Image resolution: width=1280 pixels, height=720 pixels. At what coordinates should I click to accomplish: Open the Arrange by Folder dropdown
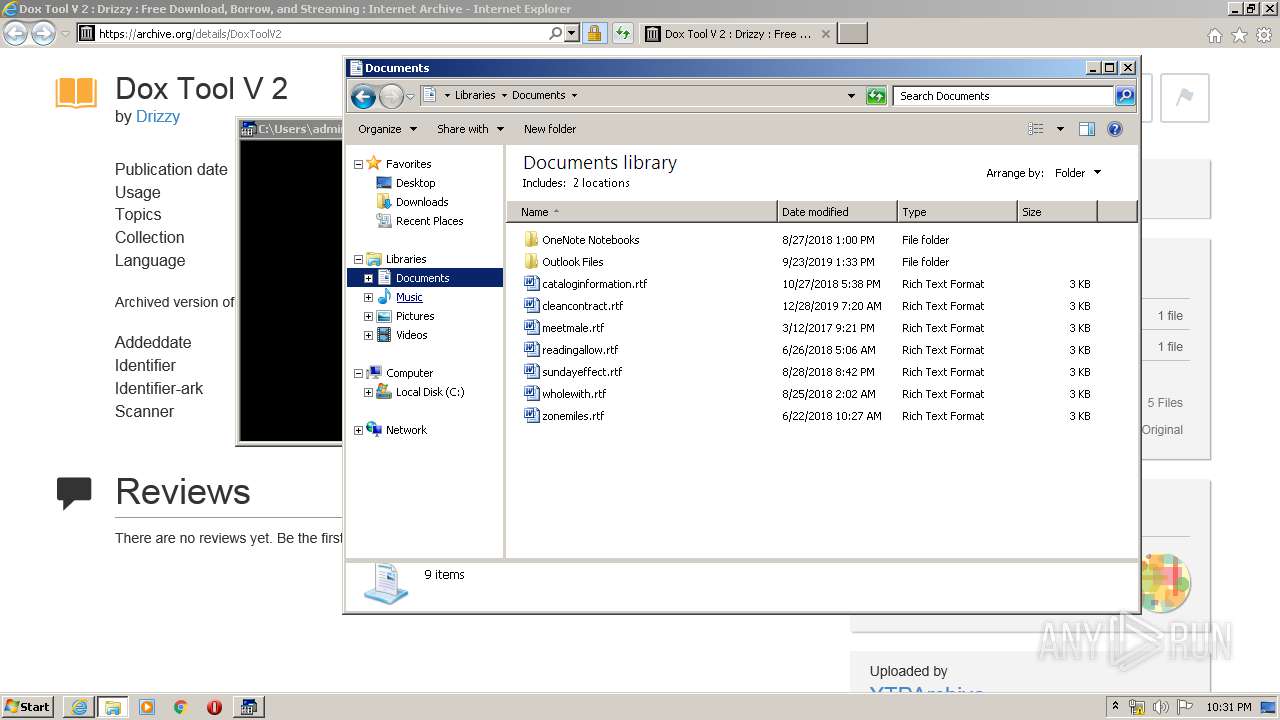coord(1077,173)
